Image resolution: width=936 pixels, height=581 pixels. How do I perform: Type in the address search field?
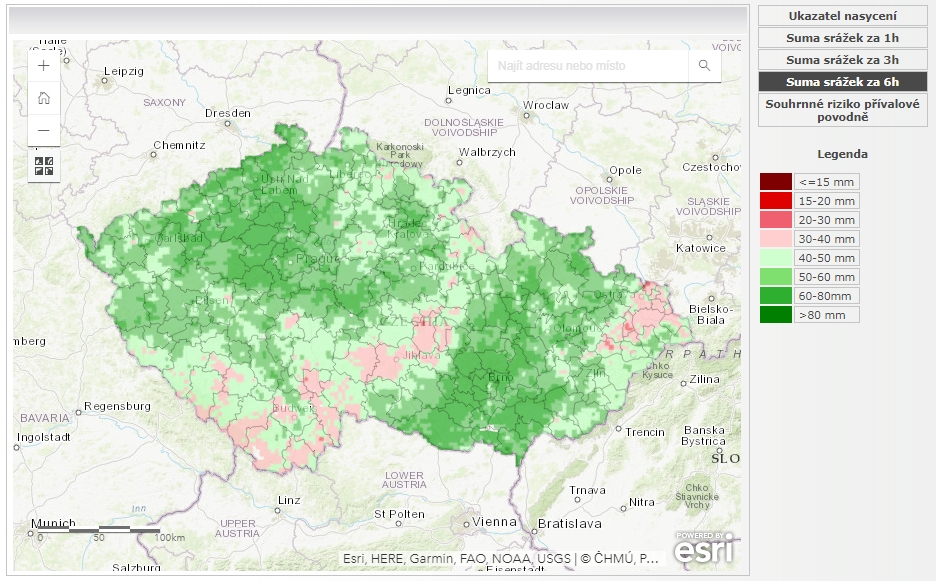[588, 65]
